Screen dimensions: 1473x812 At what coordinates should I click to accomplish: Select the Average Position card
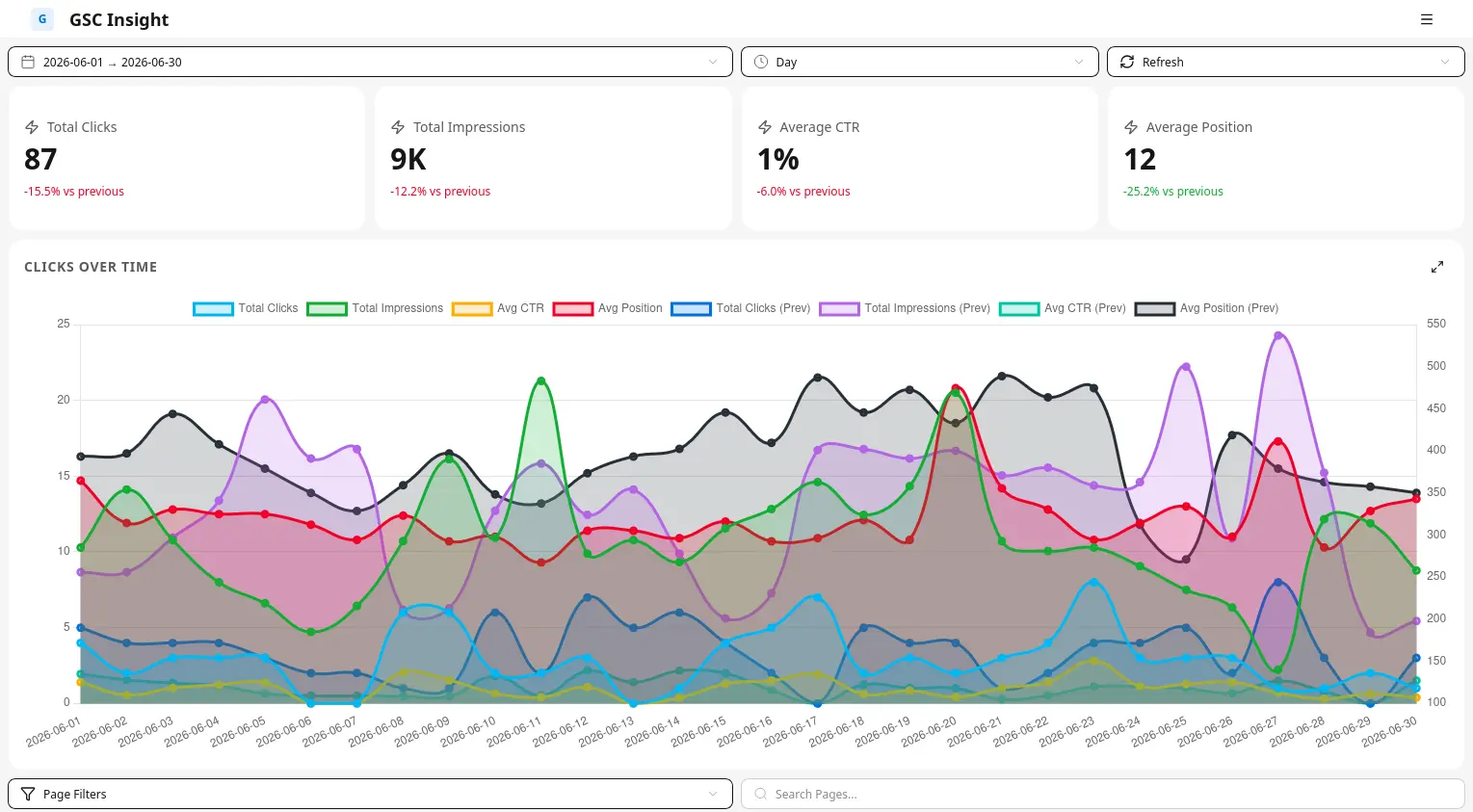tap(1286, 158)
